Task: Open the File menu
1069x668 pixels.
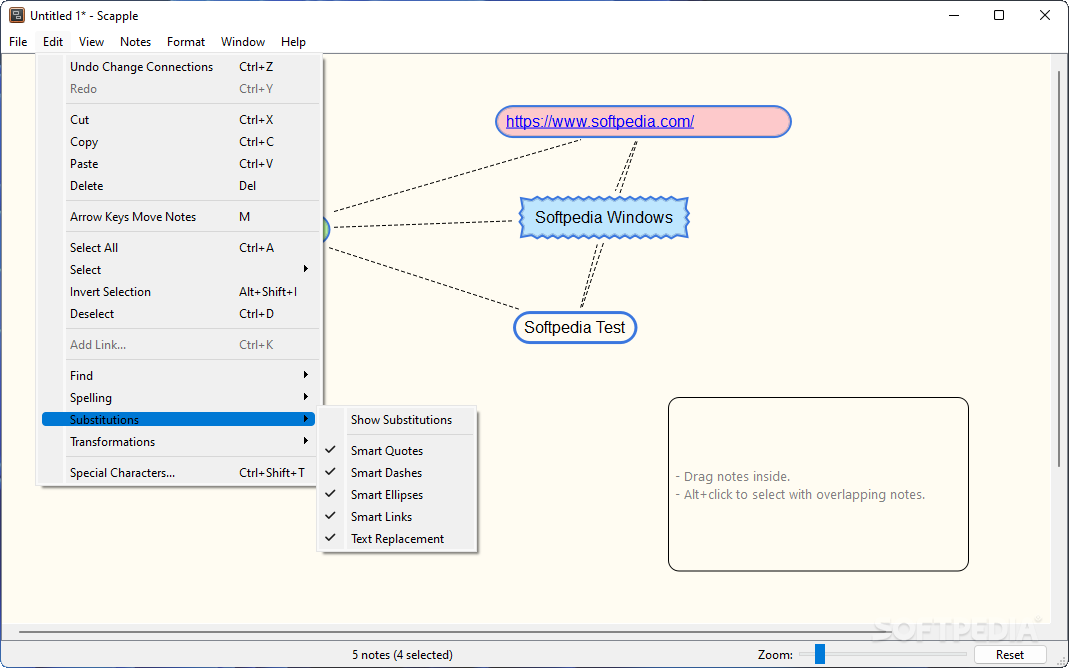Action: [18, 42]
